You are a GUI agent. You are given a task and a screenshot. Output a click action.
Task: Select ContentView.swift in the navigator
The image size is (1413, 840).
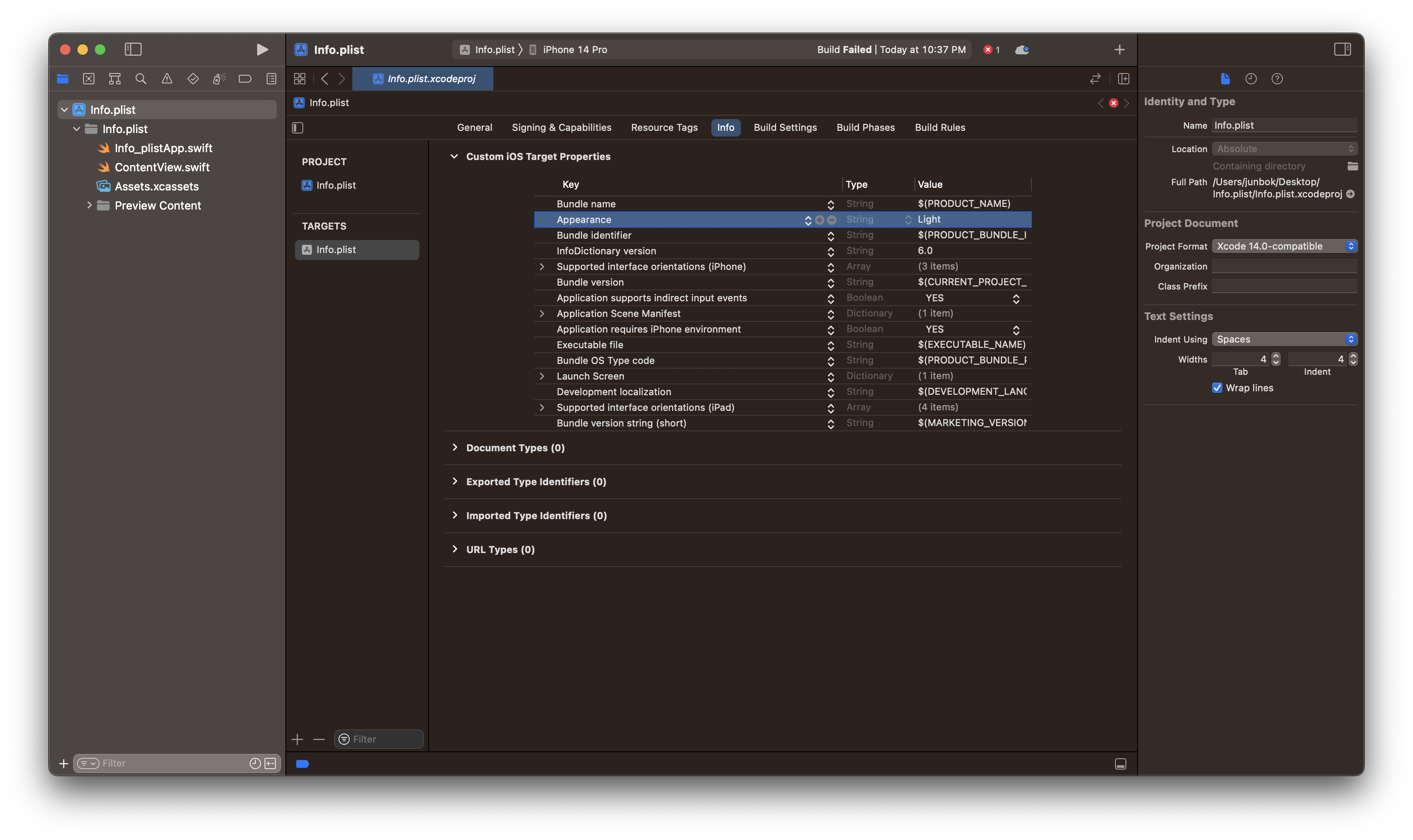coord(162,167)
